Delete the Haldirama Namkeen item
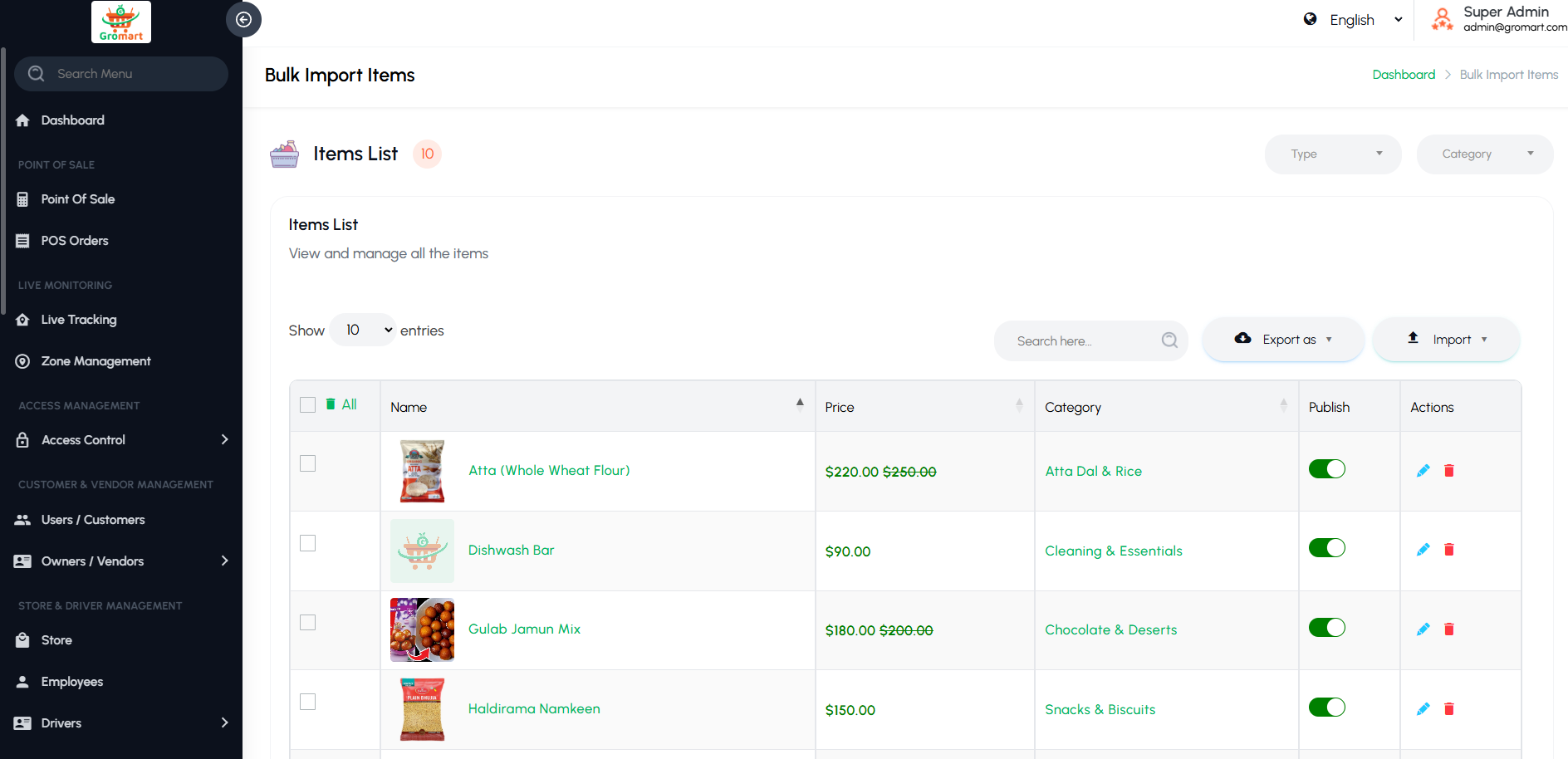This screenshot has width=1568, height=759. (x=1449, y=709)
